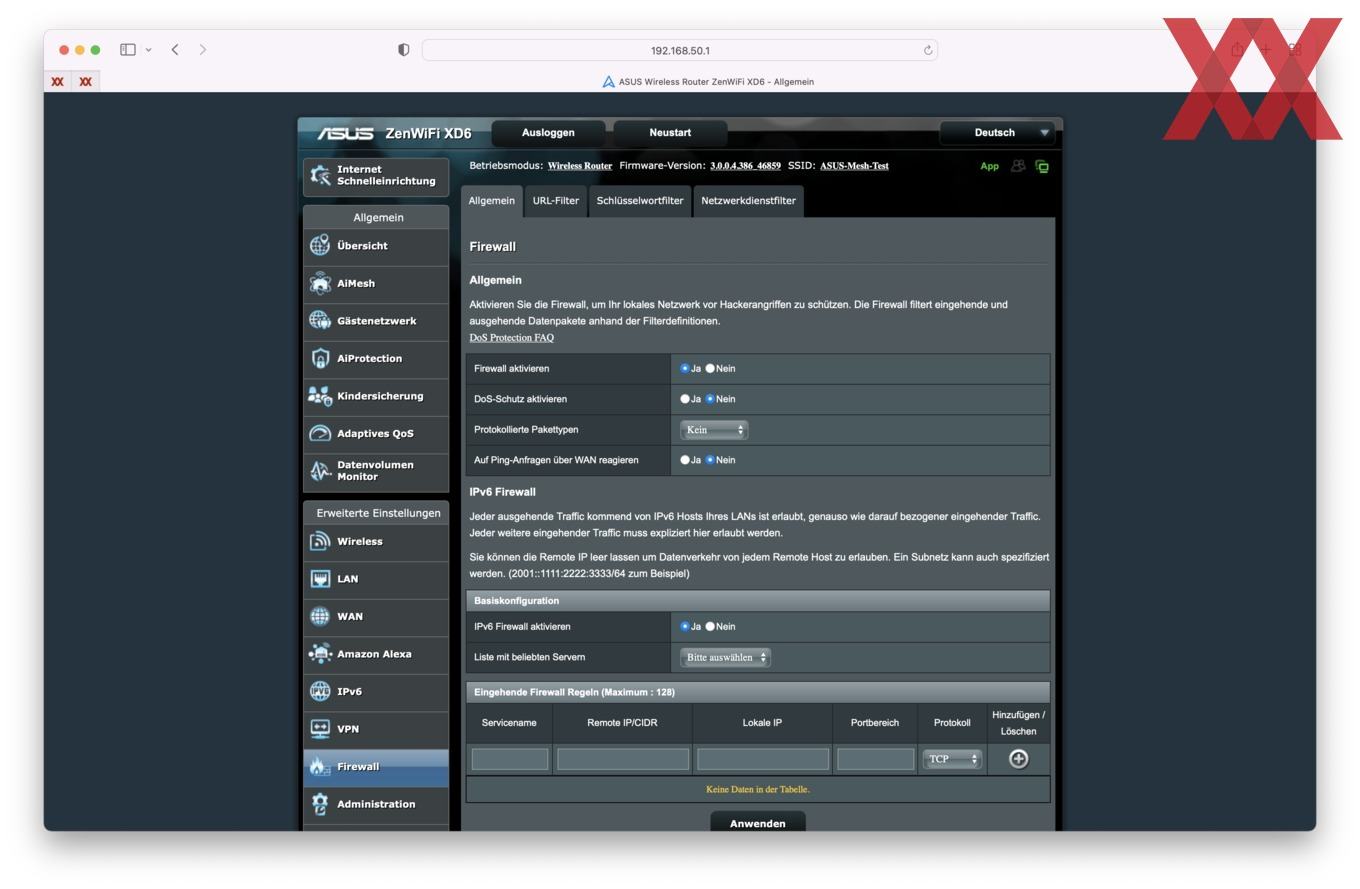Click the Neustart button
The height and width of the screenshot is (889, 1360).
pos(670,133)
